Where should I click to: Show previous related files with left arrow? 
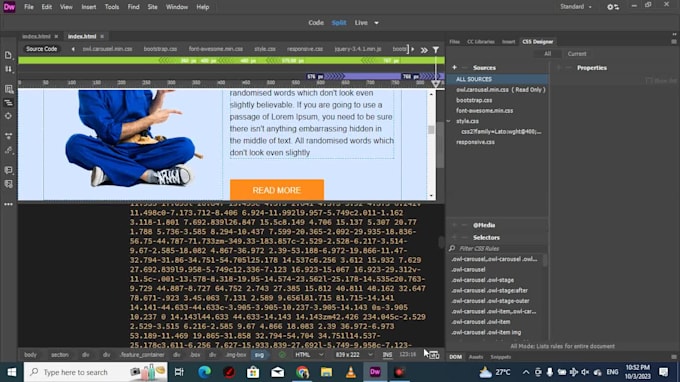[73, 49]
